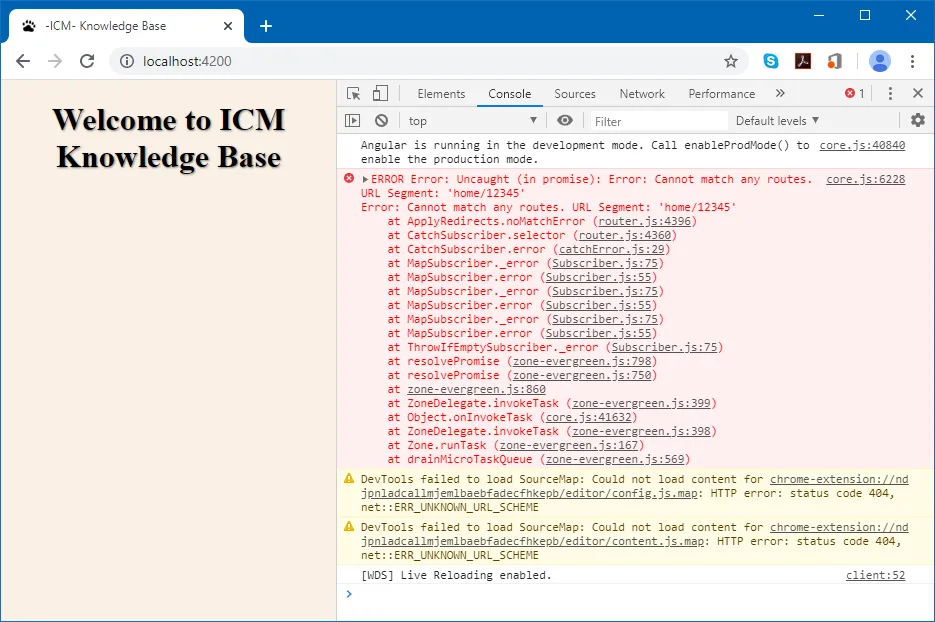Open the top execution context dropdown

pos(472,120)
